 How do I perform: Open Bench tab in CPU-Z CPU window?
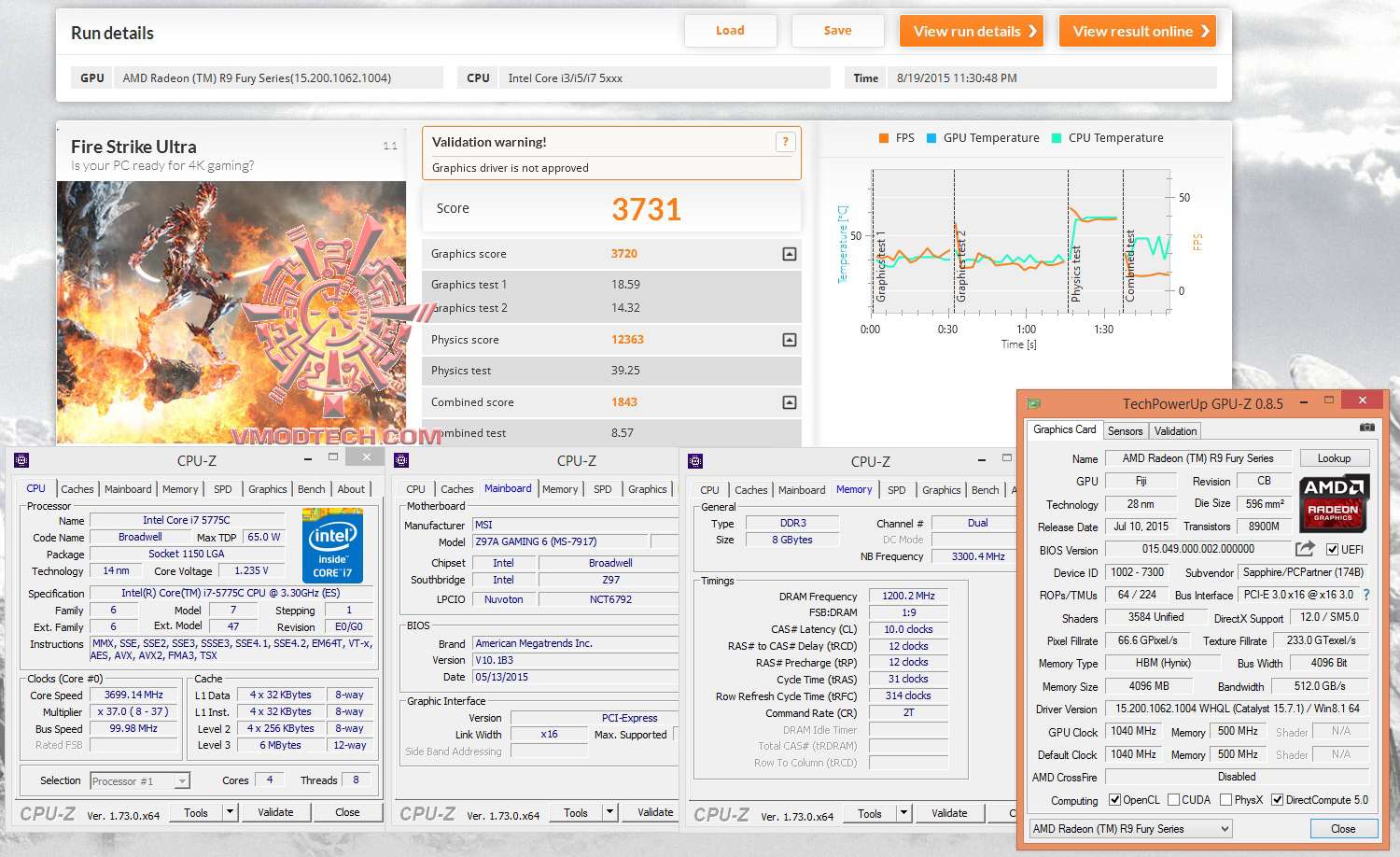[312, 489]
